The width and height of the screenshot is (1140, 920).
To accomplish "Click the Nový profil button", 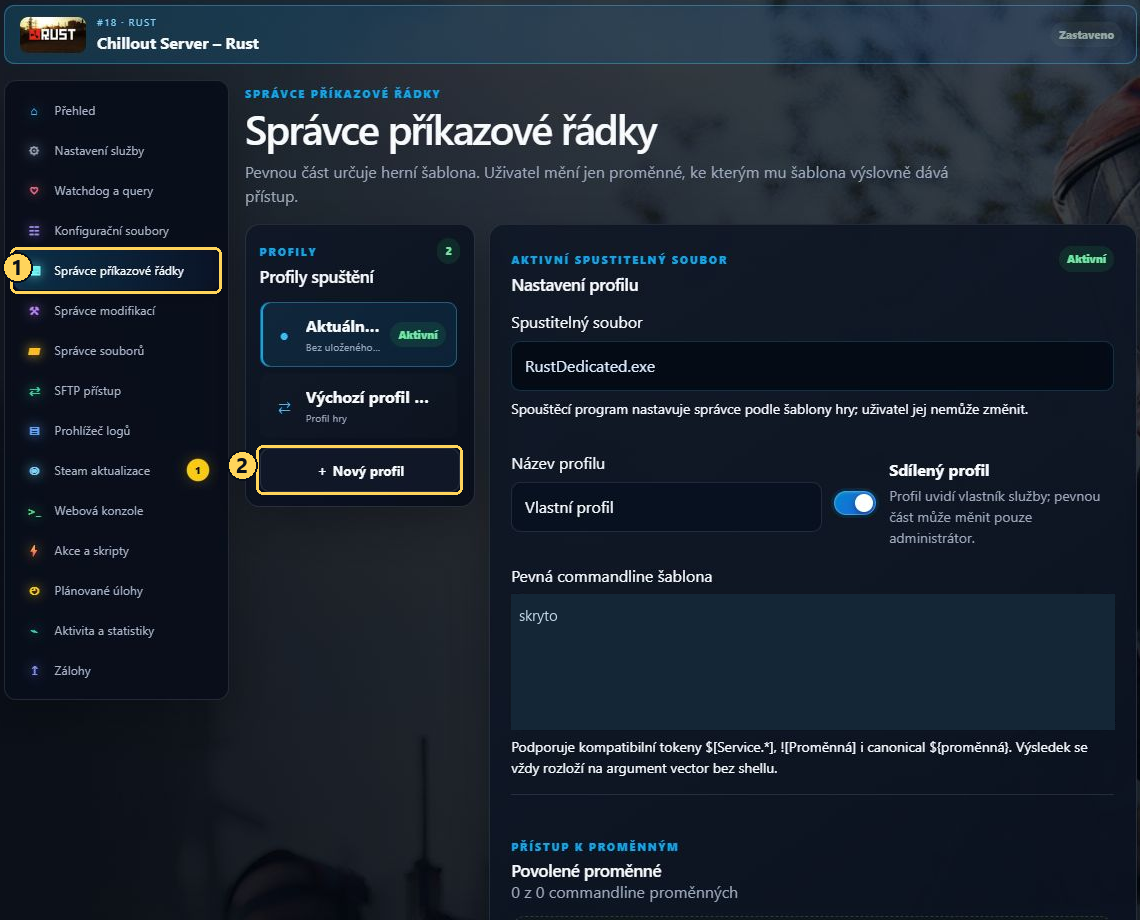I will (360, 471).
